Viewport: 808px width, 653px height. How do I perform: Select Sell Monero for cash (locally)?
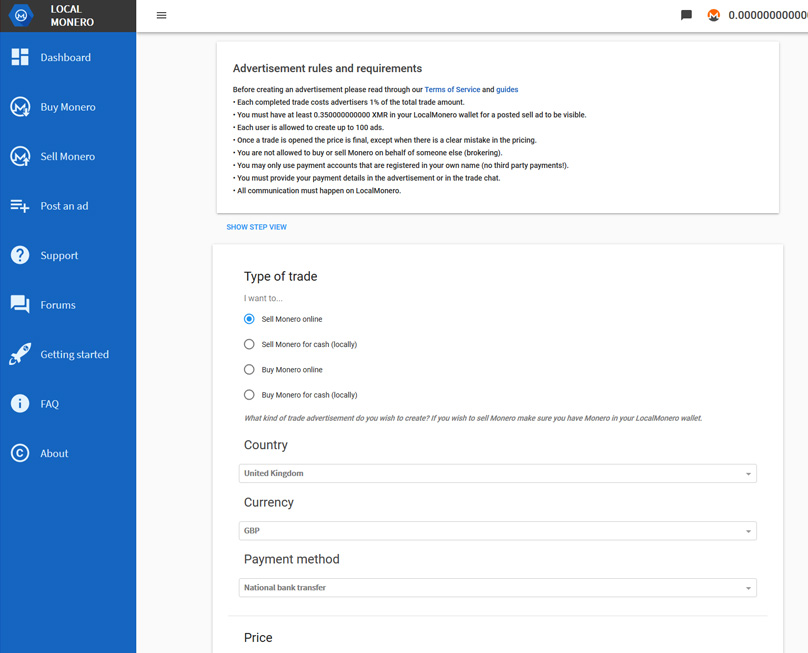pos(249,344)
